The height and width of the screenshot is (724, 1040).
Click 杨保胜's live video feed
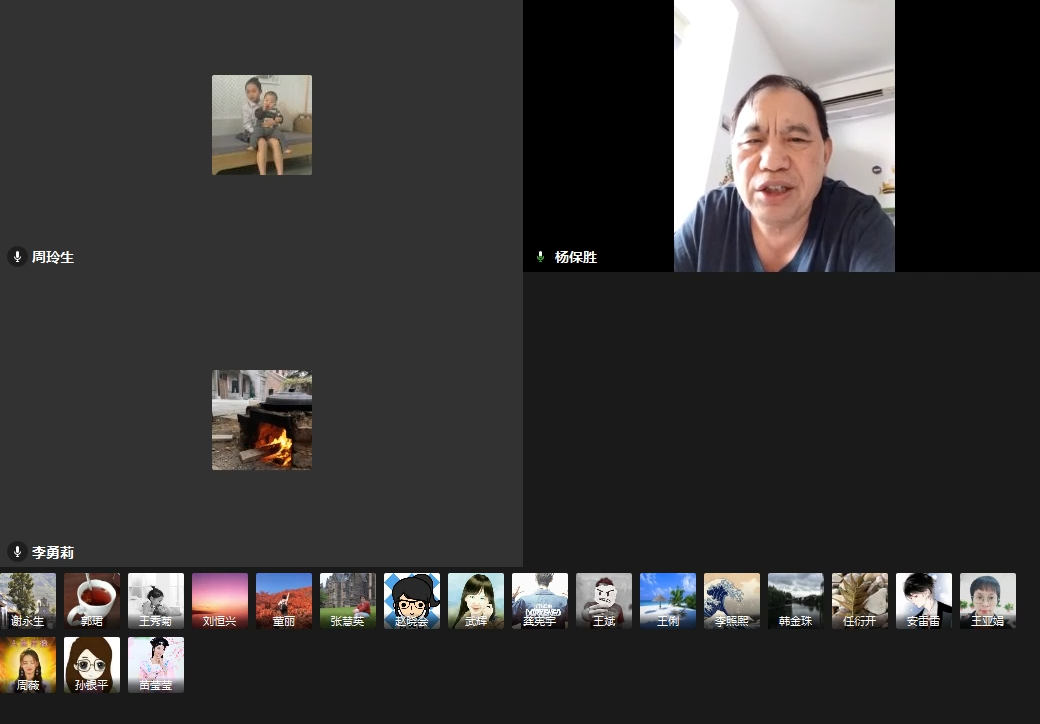[784, 136]
